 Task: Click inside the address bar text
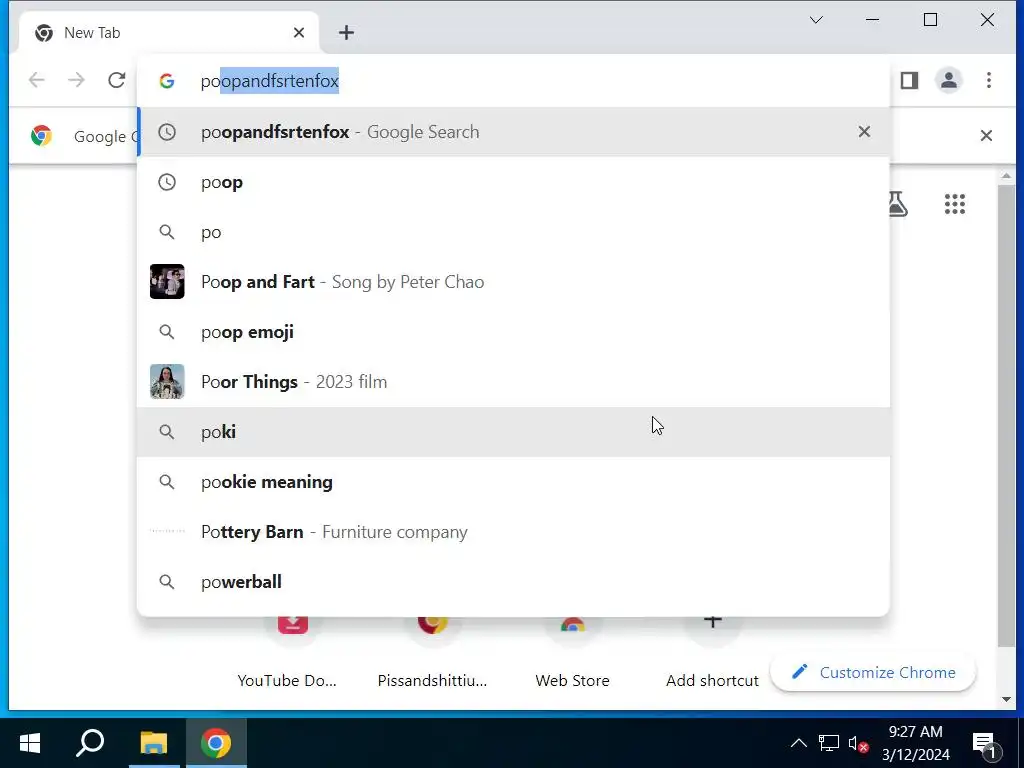pos(270,81)
